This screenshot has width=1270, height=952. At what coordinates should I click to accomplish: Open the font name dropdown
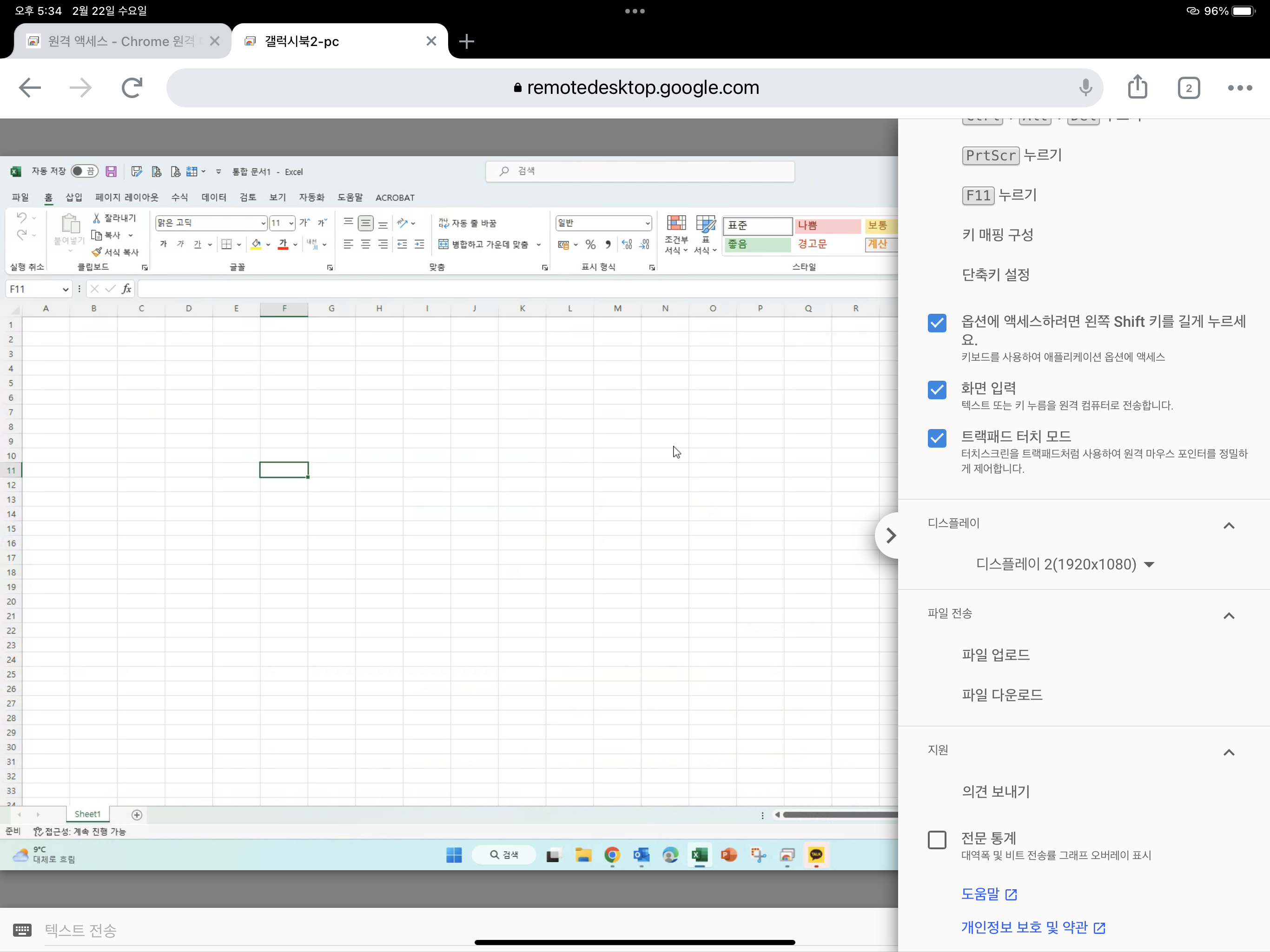click(x=263, y=224)
